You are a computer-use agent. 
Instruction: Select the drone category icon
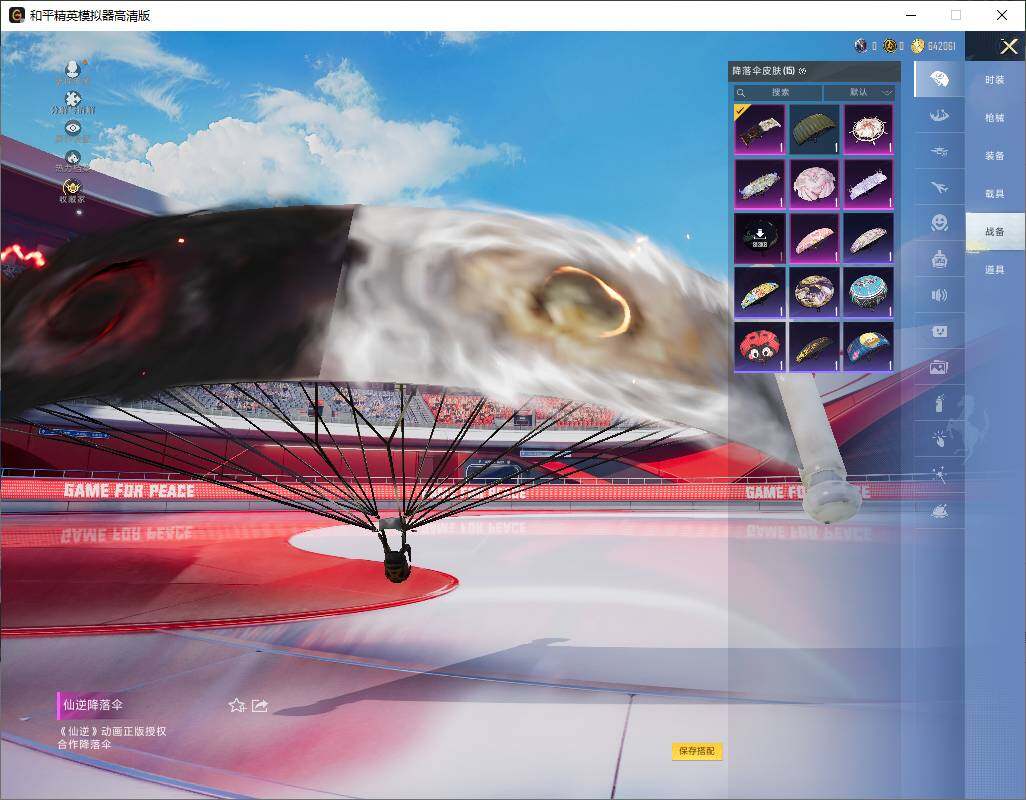pyautogui.click(x=939, y=152)
